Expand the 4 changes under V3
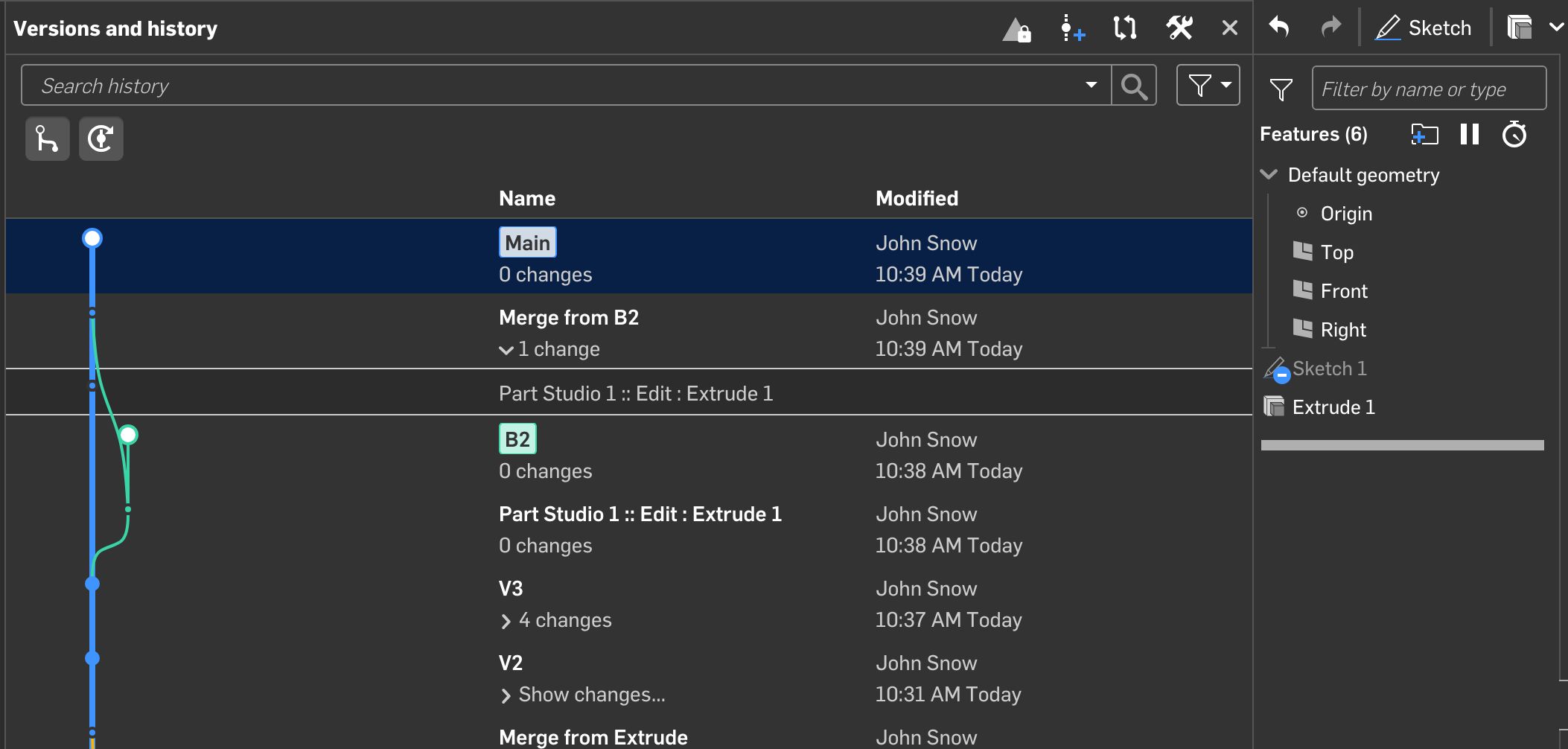Screen dimensions: 1568x749 (x=506, y=621)
